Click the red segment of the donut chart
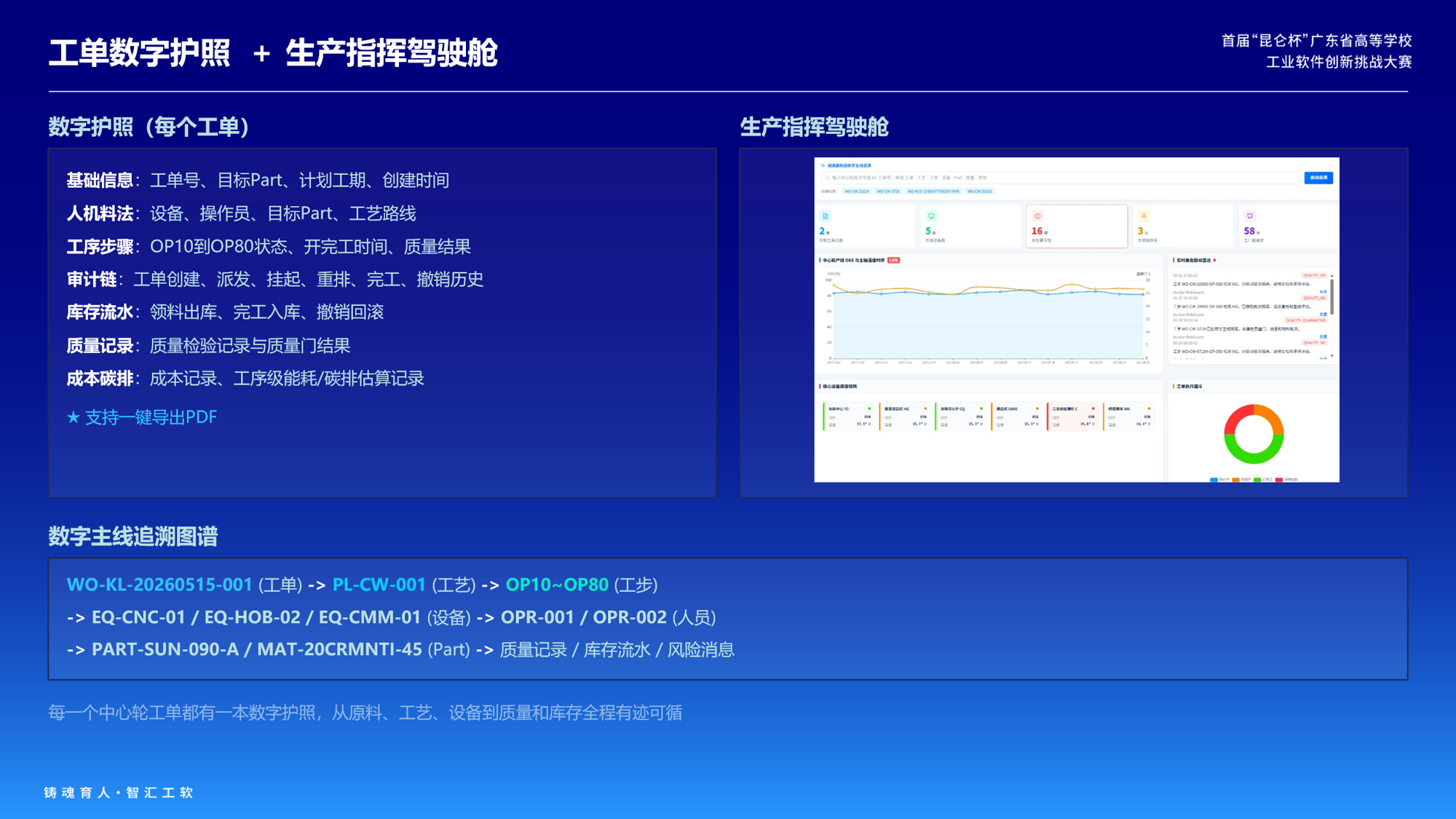Screen dimensions: 1456x819 [x=1237, y=414]
